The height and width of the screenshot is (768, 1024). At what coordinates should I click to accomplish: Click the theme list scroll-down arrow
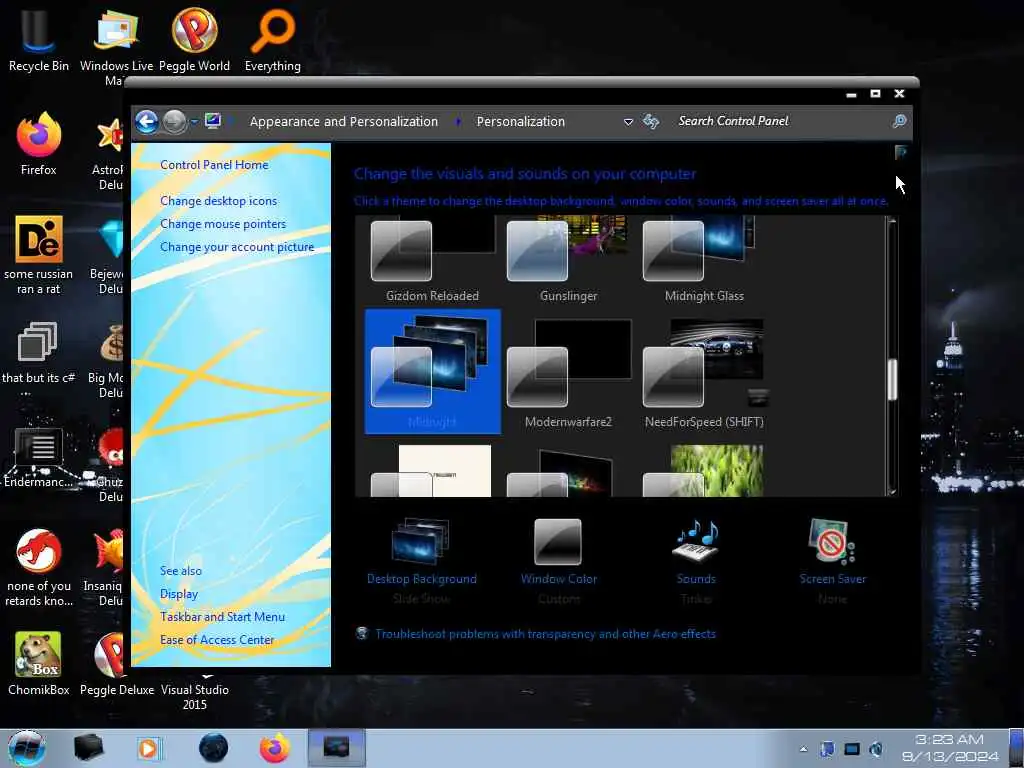pos(892,491)
